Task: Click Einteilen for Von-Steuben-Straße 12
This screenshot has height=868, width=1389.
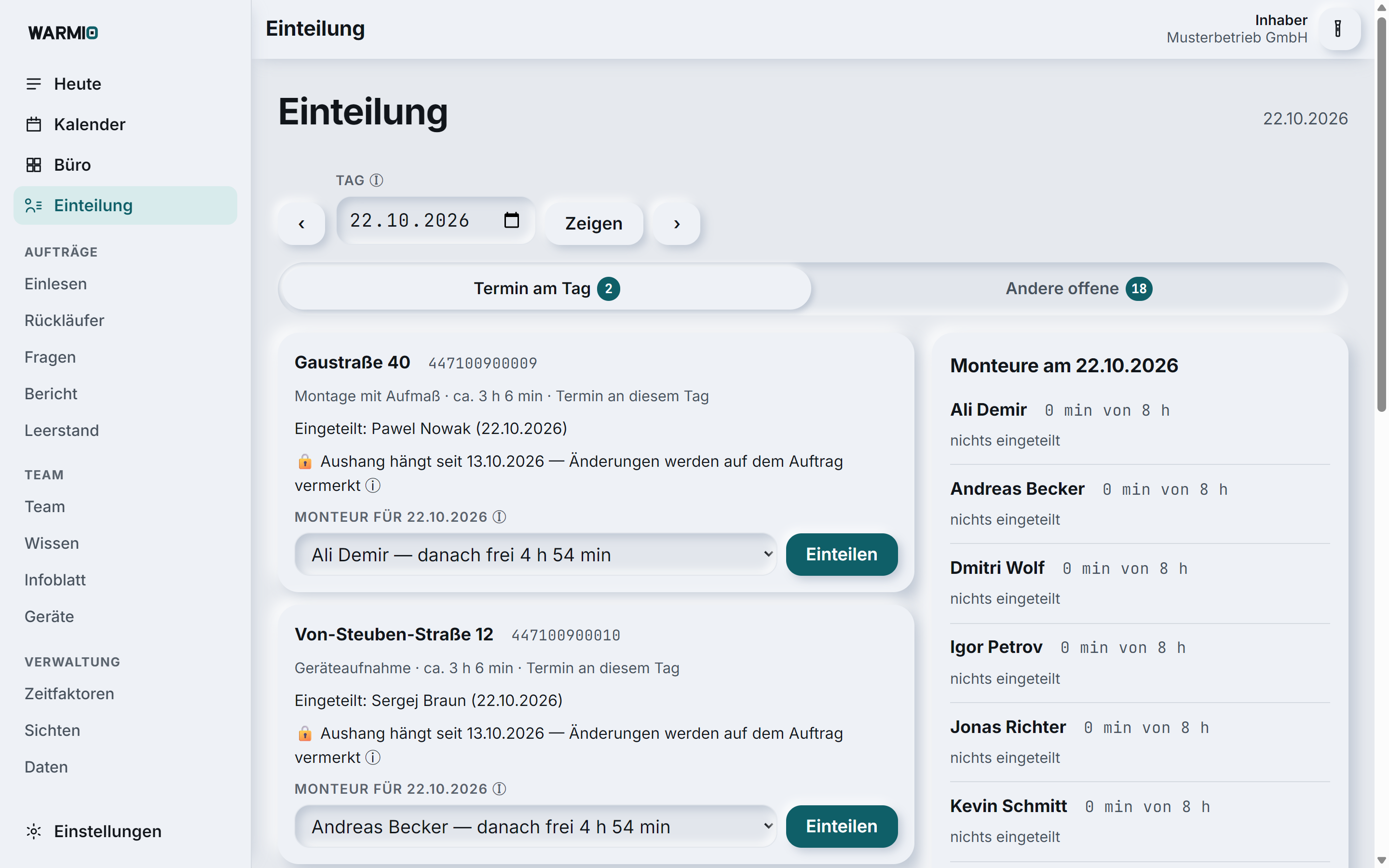Action: 842,826
